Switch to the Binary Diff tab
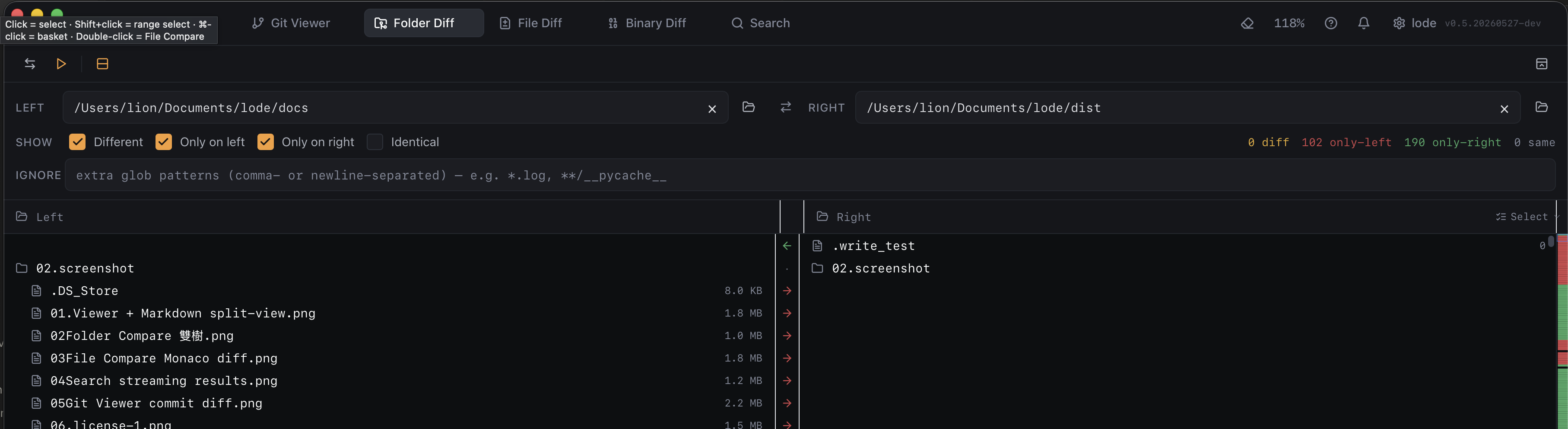This screenshot has width=1568, height=429. (x=647, y=23)
